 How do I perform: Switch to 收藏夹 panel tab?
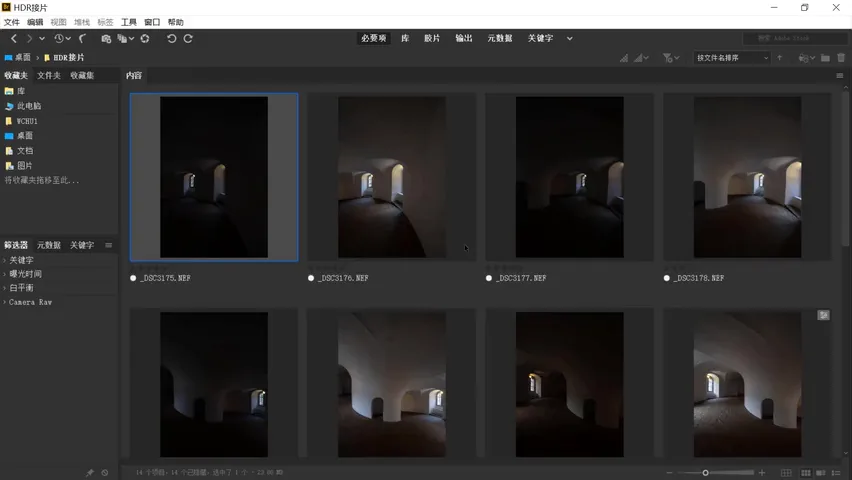(16, 76)
